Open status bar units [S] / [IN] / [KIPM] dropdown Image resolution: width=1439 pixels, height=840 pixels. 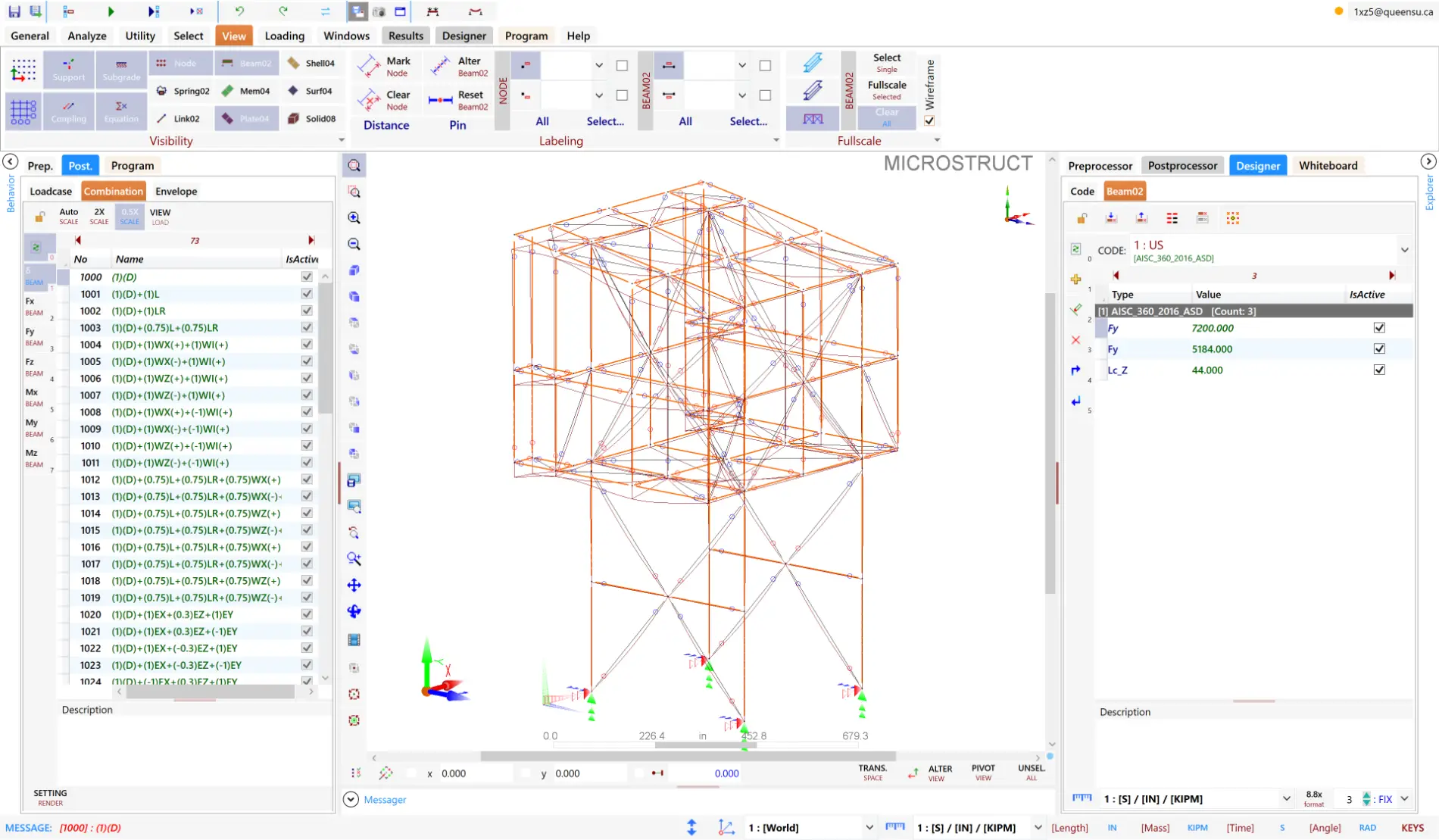[x=1038, y=828]
